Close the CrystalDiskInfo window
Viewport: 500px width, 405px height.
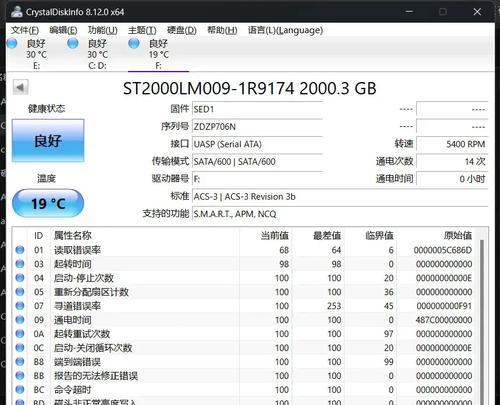pyautogui.click(x=477, y=12)
